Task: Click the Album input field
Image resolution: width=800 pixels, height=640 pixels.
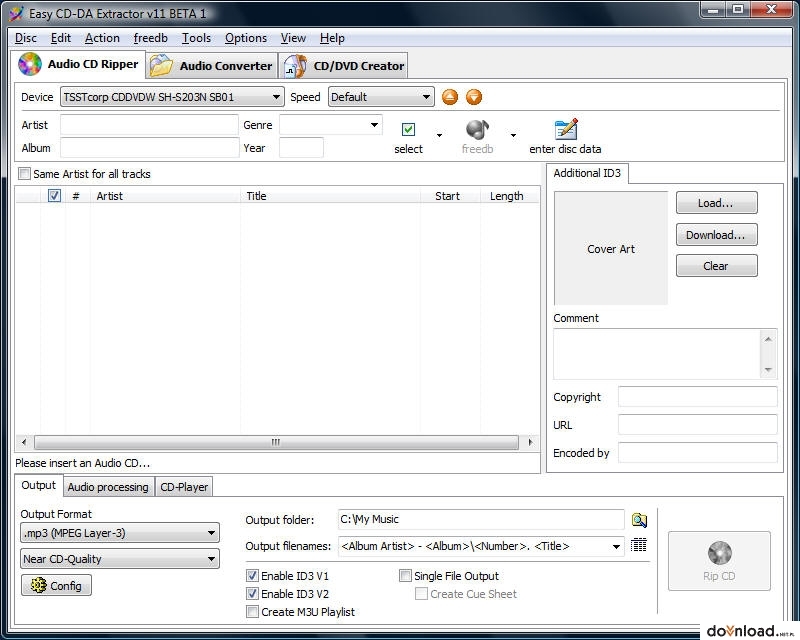Action: tap(149, 148)
